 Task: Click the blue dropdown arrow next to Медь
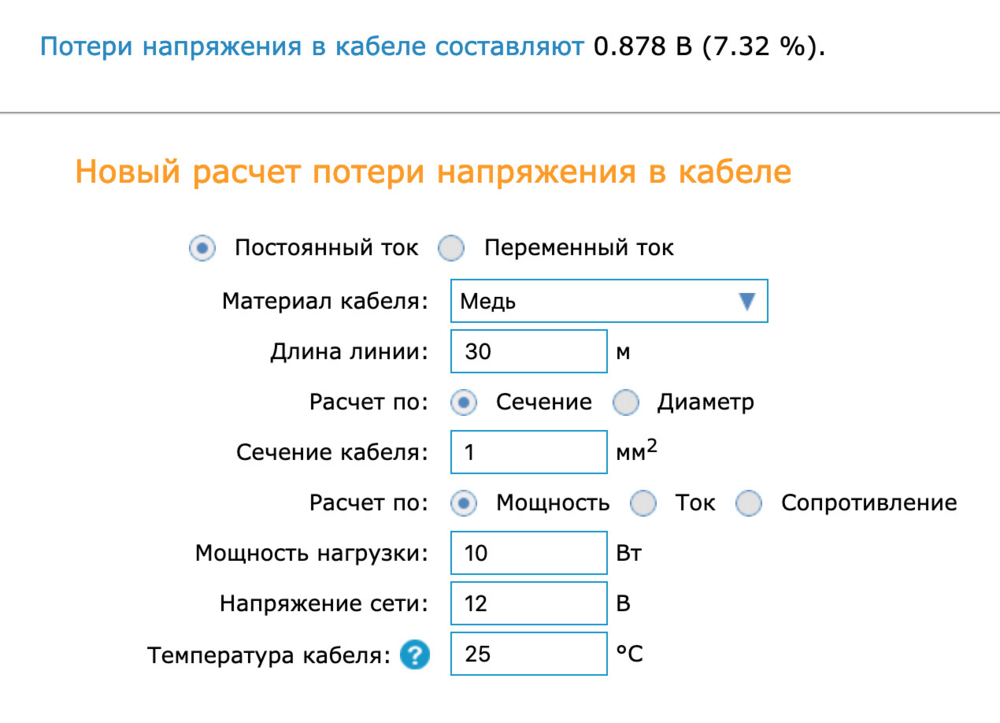point(746,301)
